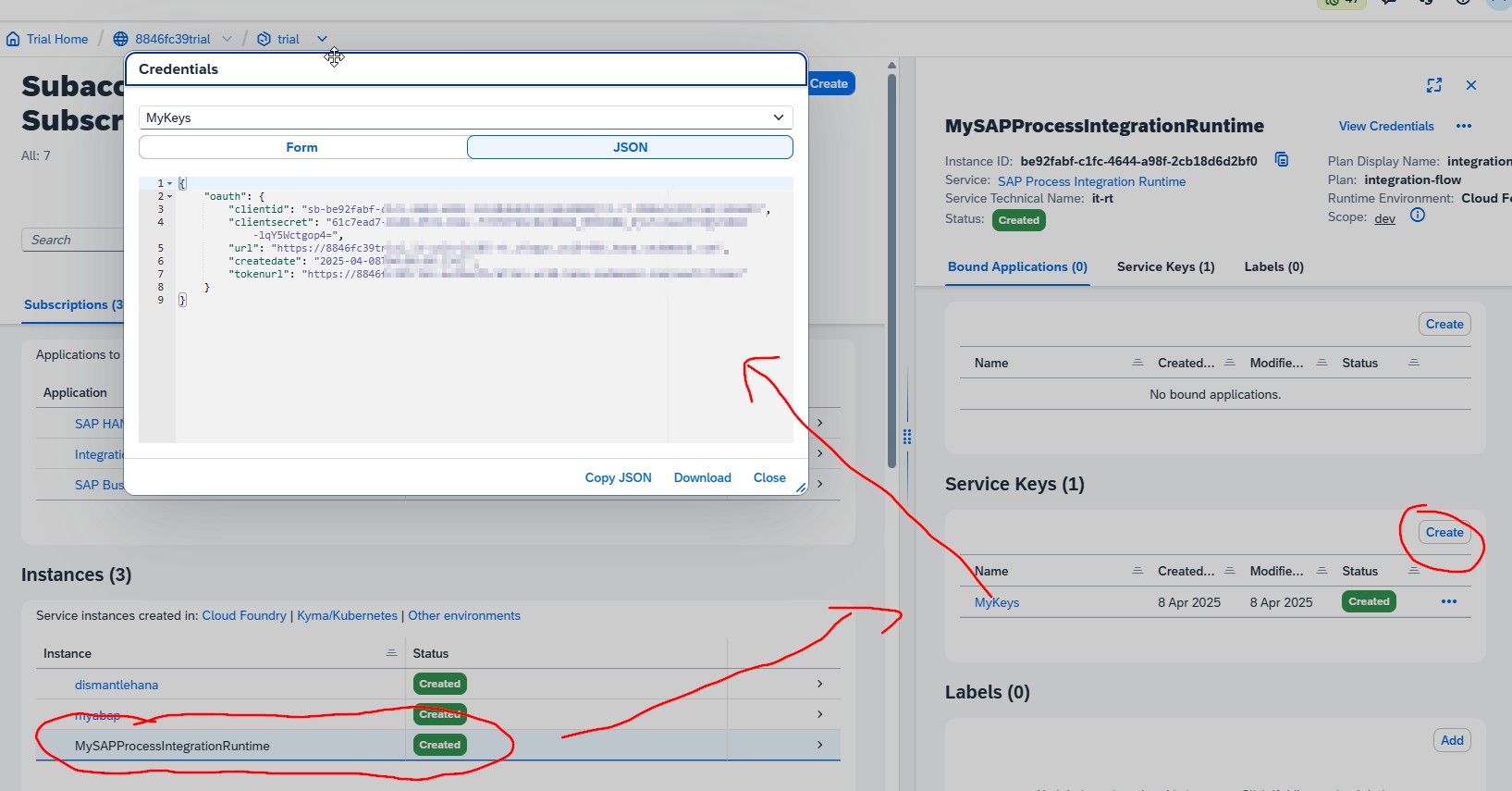The width and height of the screenshot is (1512, 791).
Task: Open the Instance column header menu icon
Action: (x=391, y=653)
